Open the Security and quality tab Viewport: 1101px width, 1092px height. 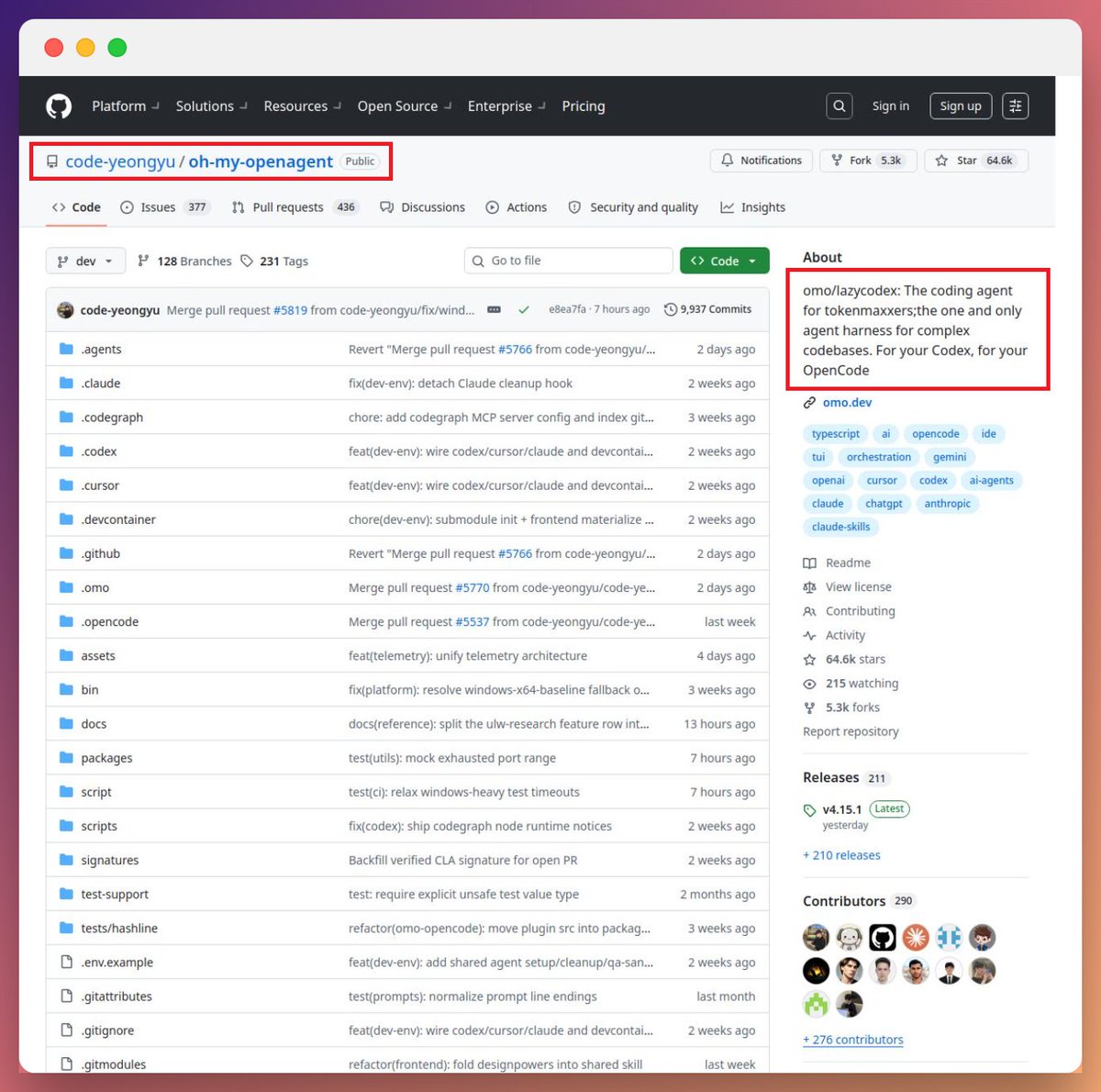(x=633, y=207)
